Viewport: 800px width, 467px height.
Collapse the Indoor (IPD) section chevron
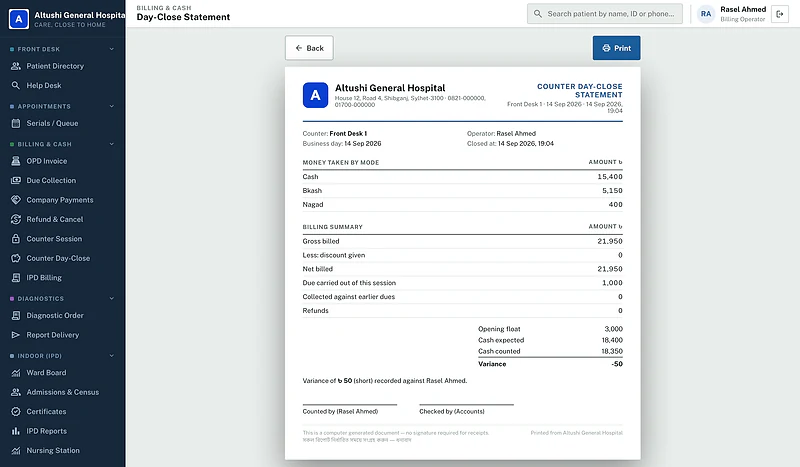pyautogui.click(x=112, y=356)
